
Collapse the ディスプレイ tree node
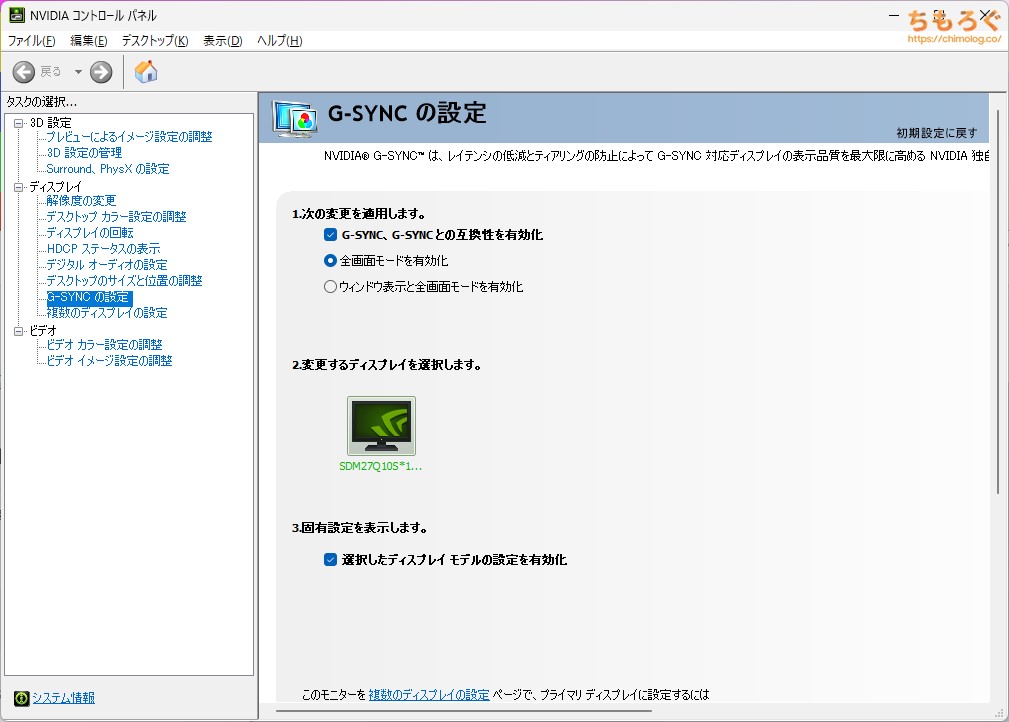click(x=19, y=187)
